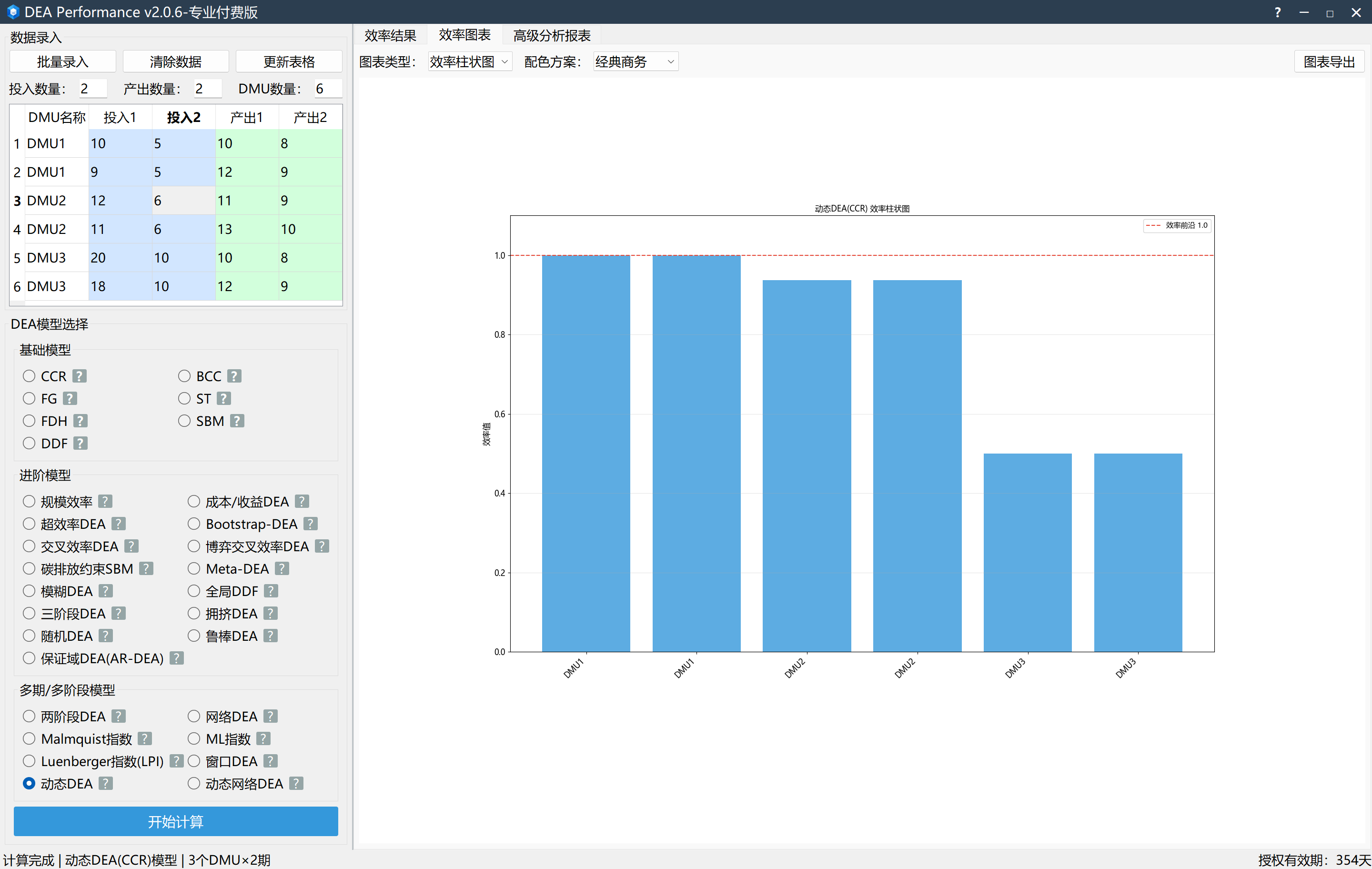
Task: Click the help icon beside FDH
Action: pos(81,421)
